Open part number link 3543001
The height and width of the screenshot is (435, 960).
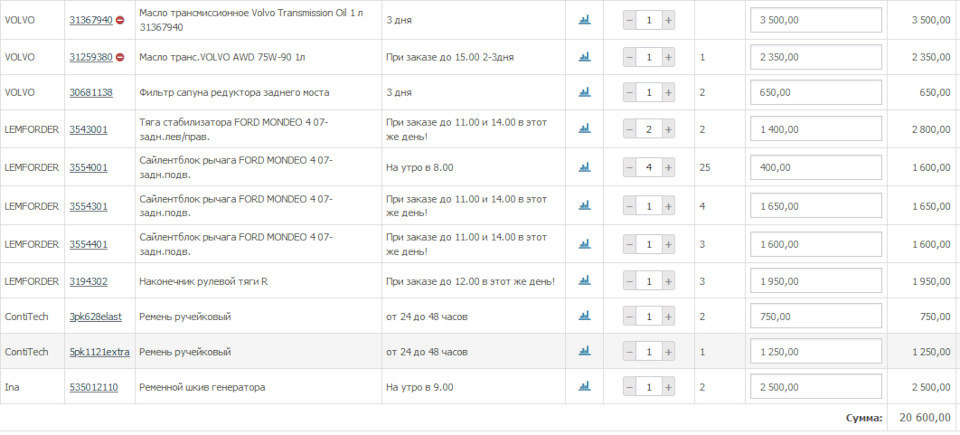pos(89,129)
